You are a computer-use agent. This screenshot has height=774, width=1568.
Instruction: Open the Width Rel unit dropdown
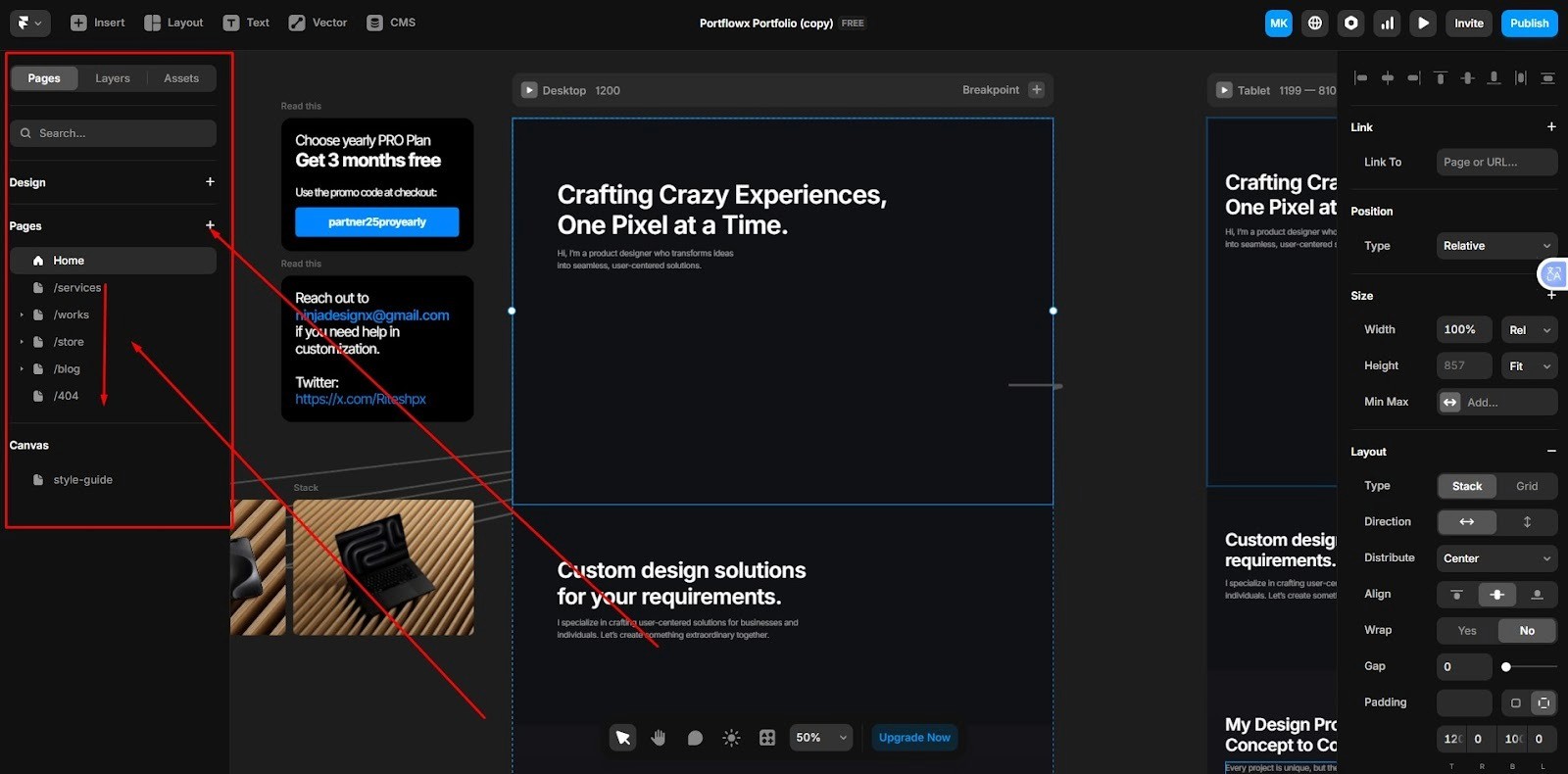coord(1529,330)
